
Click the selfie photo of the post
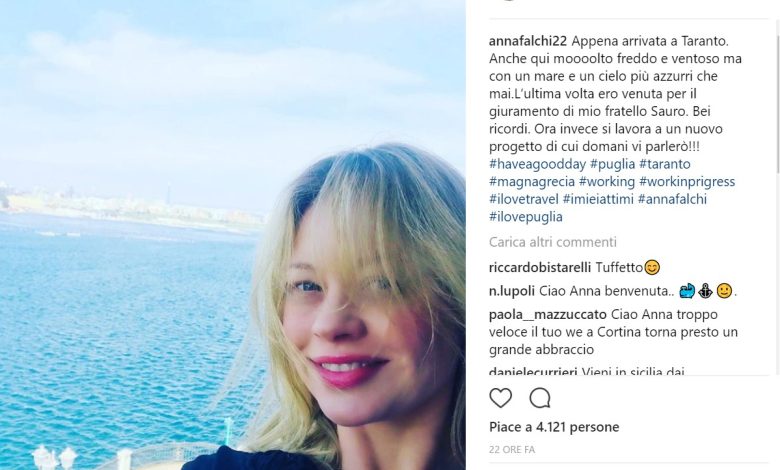tap(232, 235)
